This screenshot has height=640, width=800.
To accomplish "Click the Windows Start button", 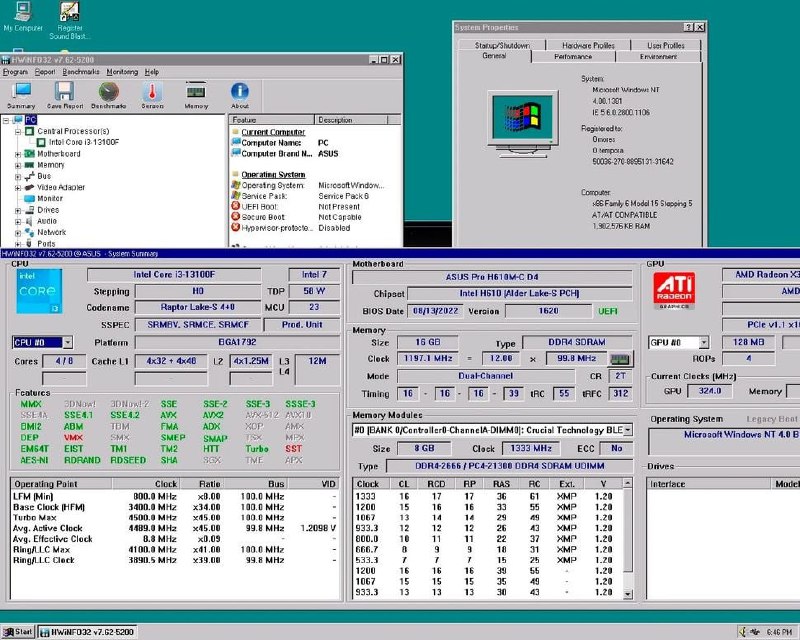I will [18, 631].
